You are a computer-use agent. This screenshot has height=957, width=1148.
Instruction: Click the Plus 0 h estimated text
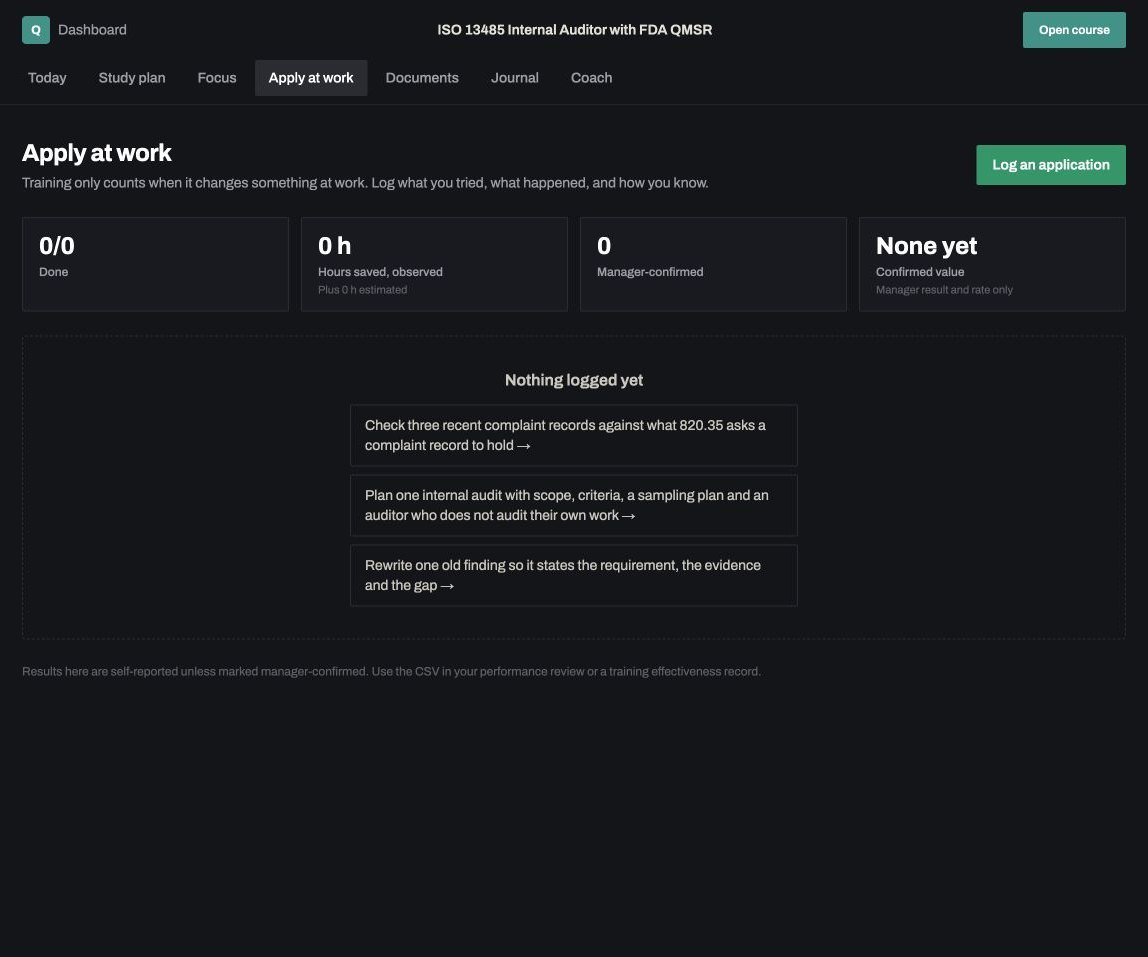coord(362,290)
